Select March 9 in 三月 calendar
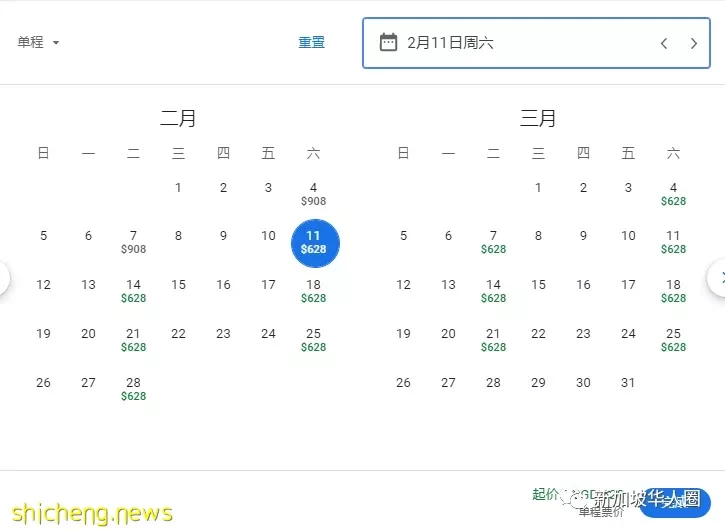725x531 pixels. pos(584,236)
